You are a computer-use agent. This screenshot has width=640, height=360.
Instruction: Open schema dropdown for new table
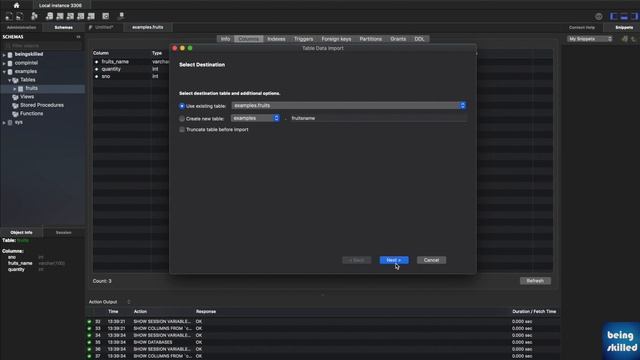256,118
